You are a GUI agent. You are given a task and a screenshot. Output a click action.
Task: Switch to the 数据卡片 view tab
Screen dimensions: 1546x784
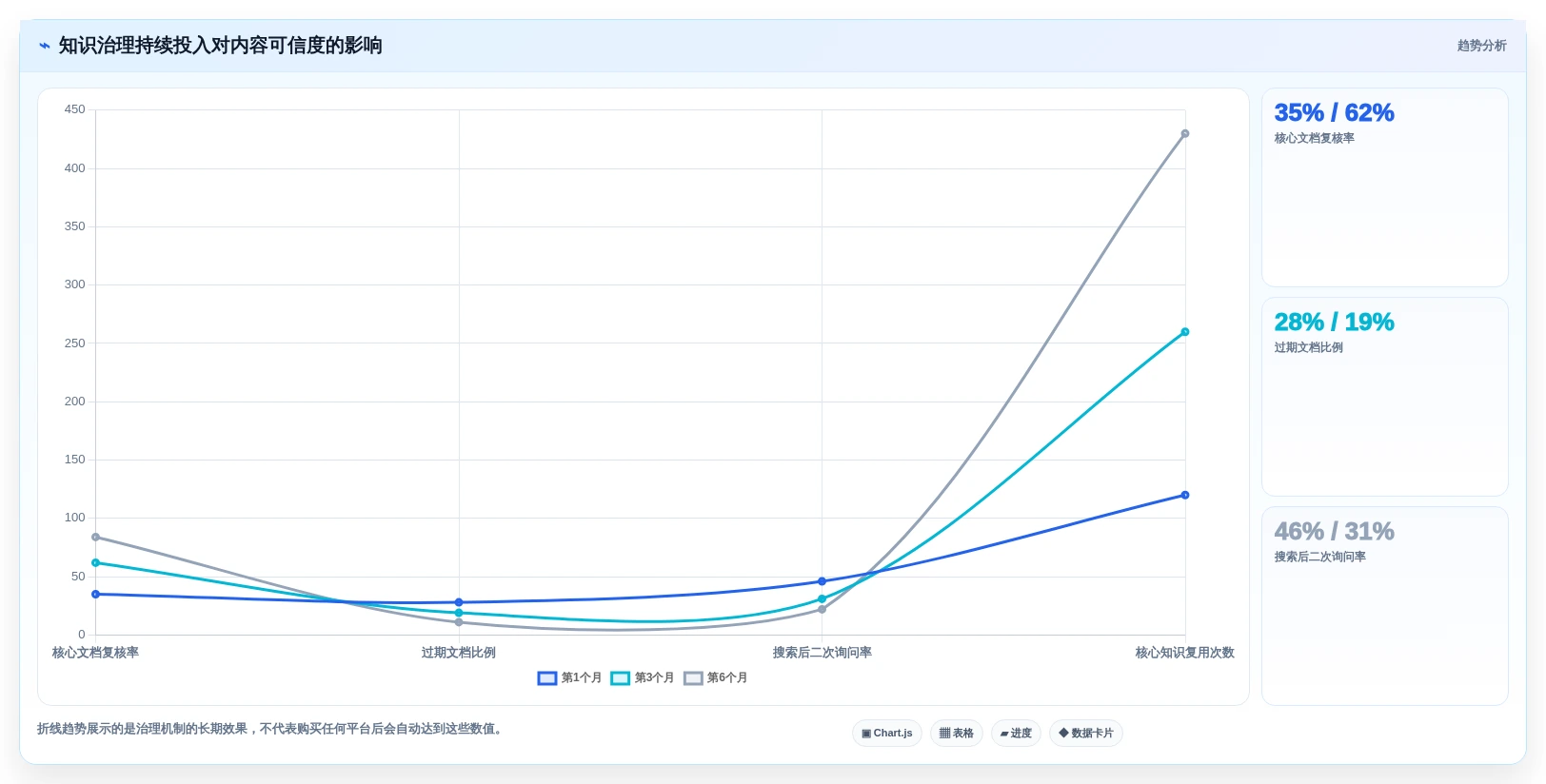pyautogui.click(x=1085, y=734)
